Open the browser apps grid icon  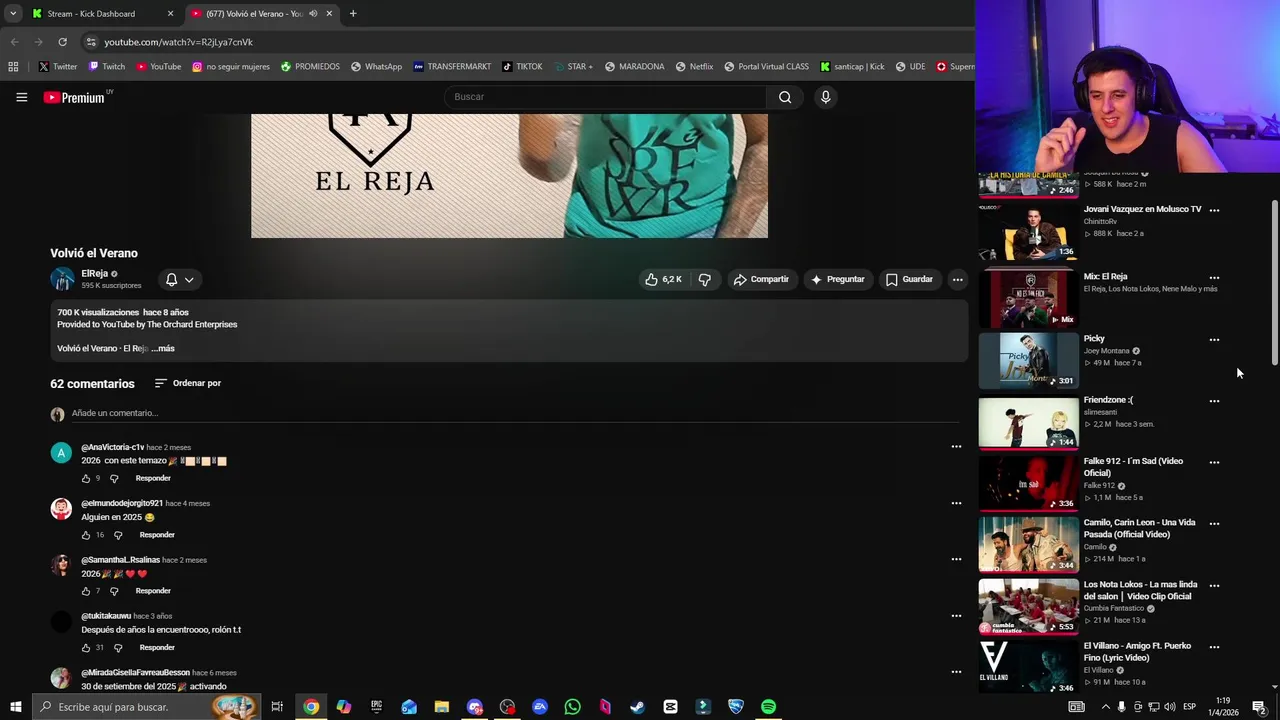[13, 67]
